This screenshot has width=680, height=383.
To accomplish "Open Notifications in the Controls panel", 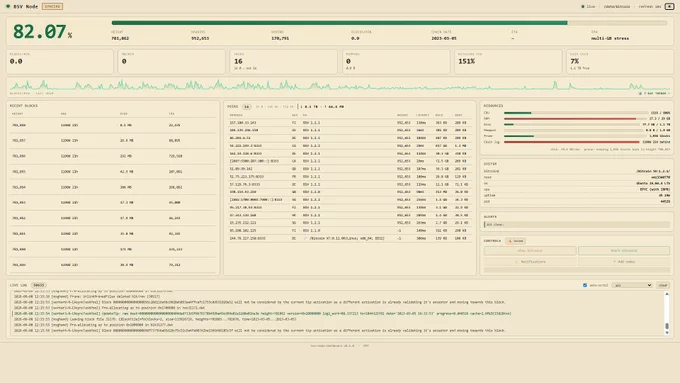I will [x=530, y=262].
